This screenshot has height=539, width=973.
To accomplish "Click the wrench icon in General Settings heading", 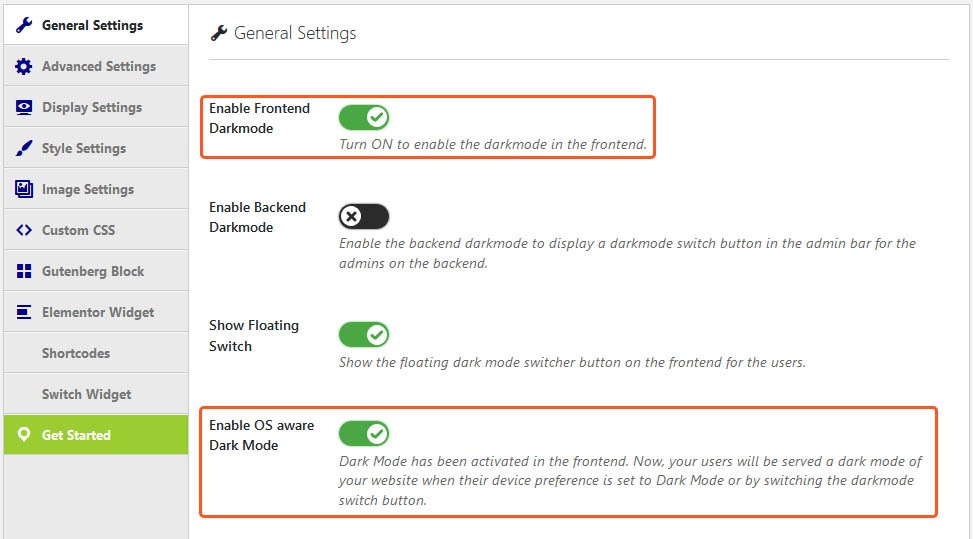I will pos(218,33).
